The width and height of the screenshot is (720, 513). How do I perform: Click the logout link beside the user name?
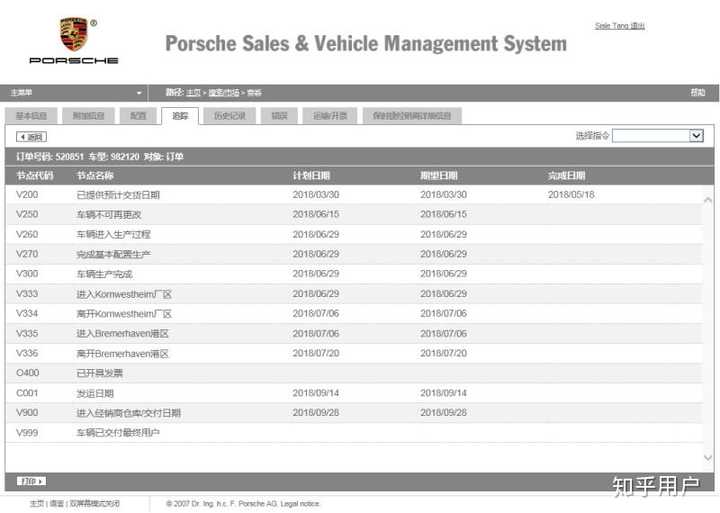637,26
